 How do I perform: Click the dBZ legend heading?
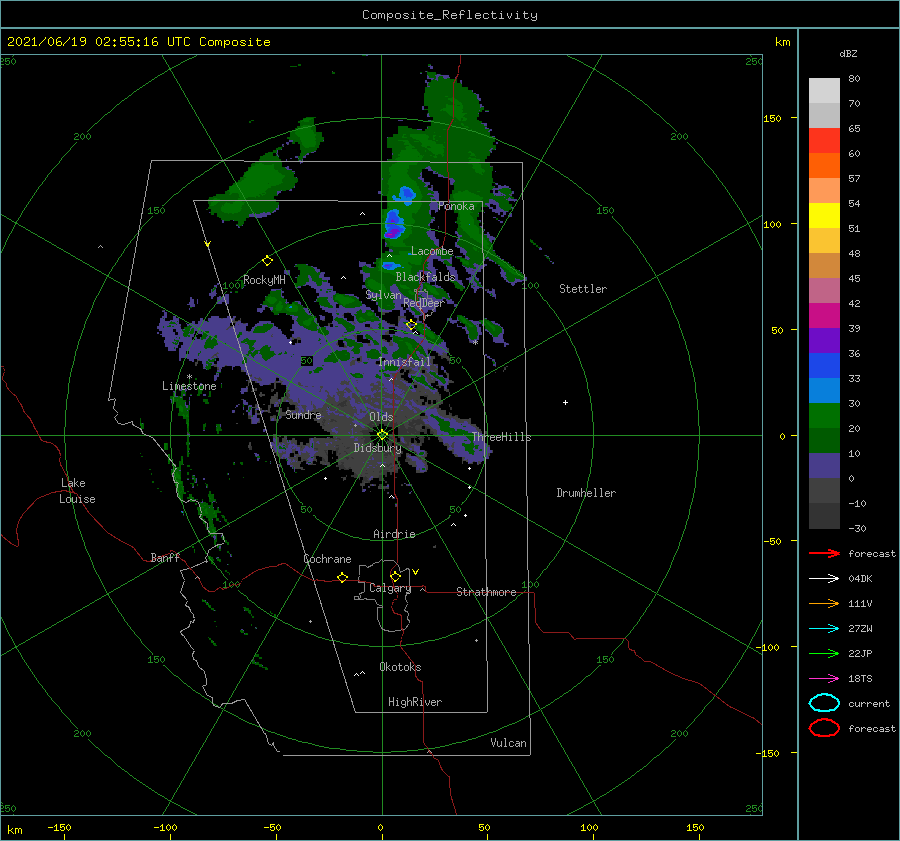848,53
